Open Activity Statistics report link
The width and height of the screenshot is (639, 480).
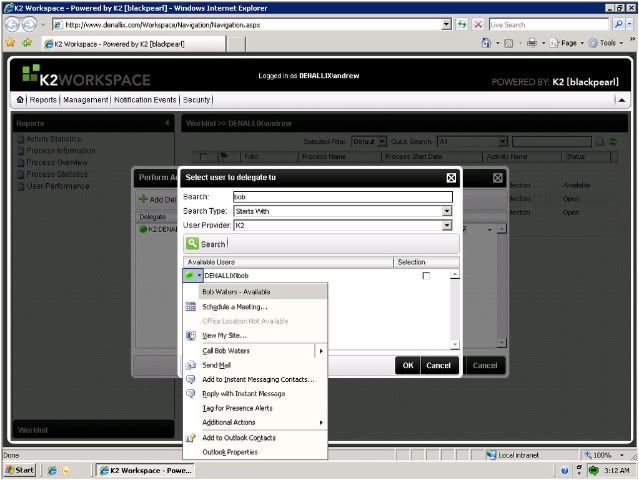click(53, 139)
